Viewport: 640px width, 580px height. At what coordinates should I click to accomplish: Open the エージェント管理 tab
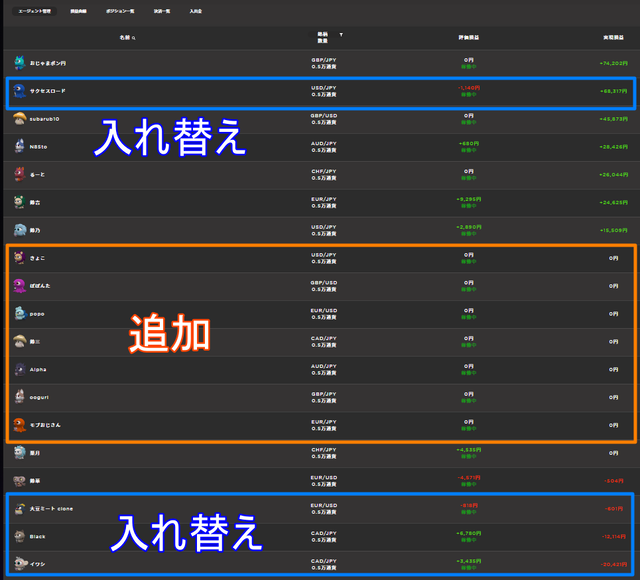point(35,11)
